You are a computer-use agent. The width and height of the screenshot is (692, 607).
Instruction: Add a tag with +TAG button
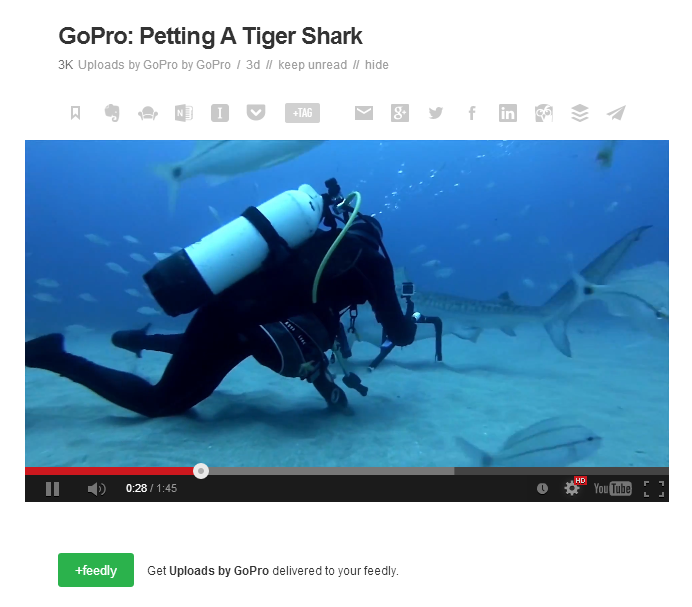click(x=302, y=113)
